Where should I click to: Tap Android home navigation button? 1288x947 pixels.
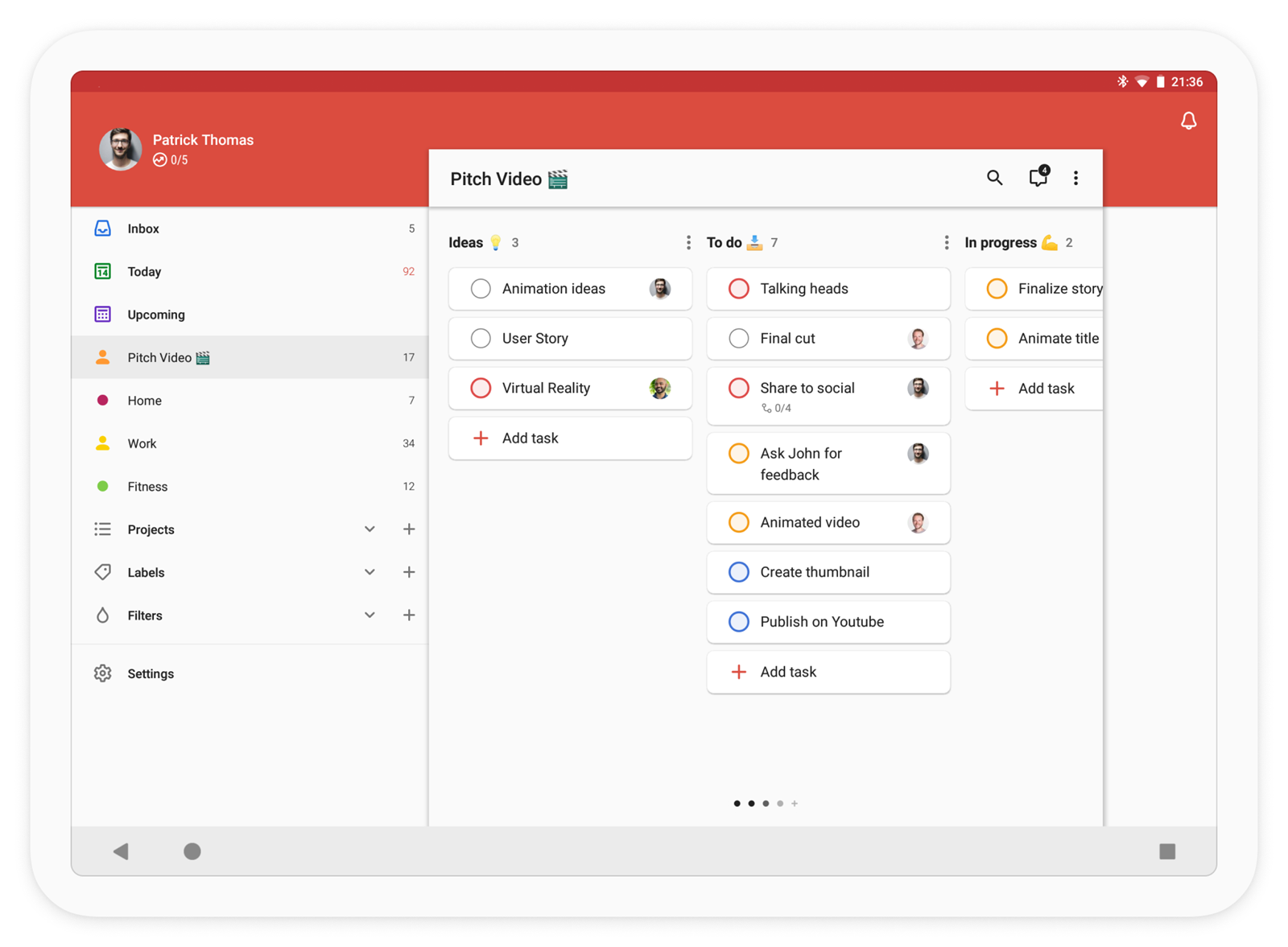(x=192, y=850)
